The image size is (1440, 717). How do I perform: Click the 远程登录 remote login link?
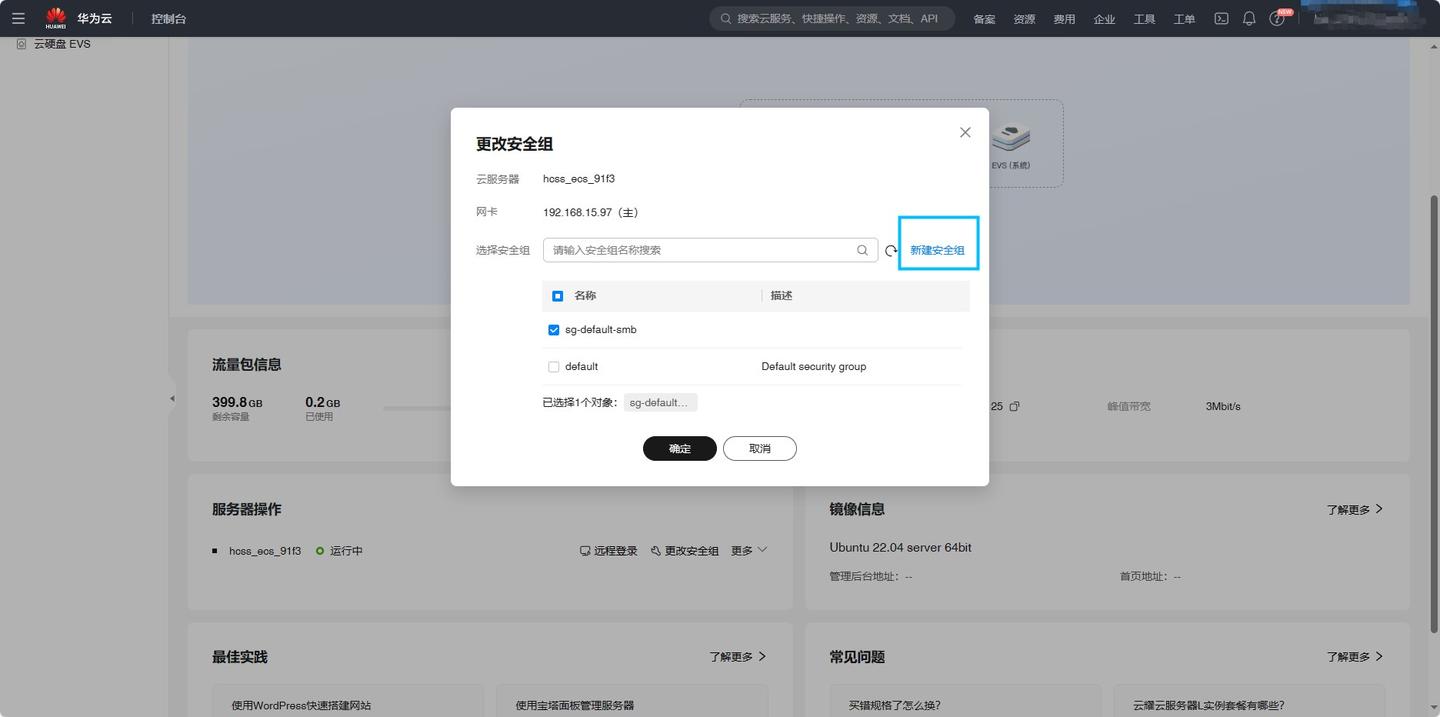tap(609, 551)
